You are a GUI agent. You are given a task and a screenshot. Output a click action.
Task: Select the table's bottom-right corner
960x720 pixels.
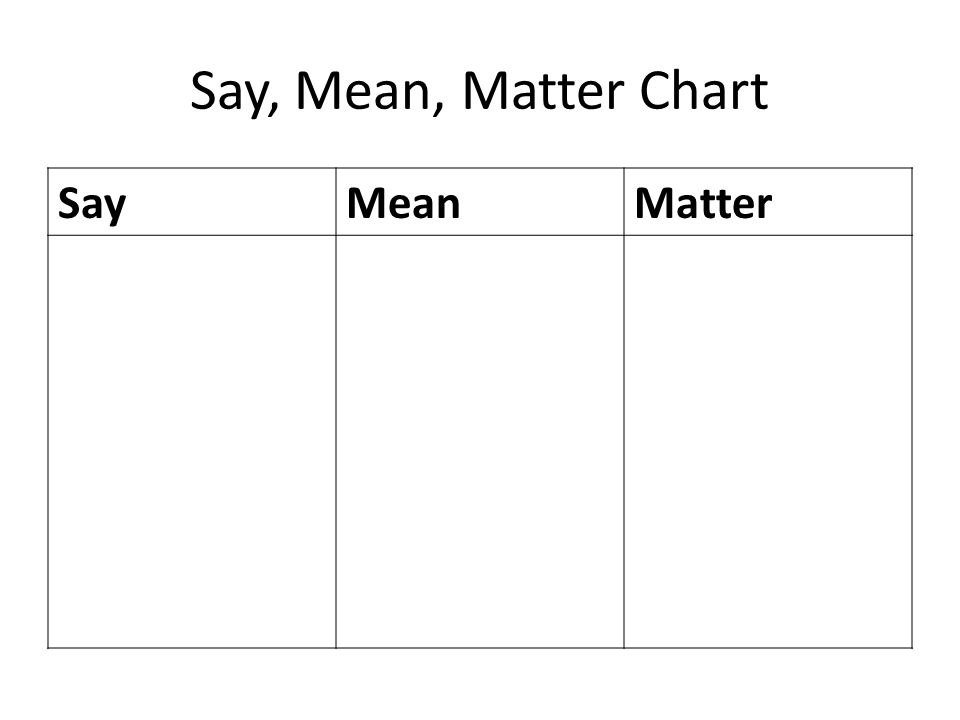pyautogui.click(x=912, y=647)
